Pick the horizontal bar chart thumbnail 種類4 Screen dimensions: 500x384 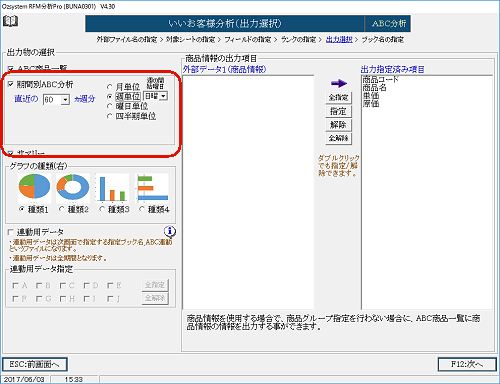[x=152, y=187]
